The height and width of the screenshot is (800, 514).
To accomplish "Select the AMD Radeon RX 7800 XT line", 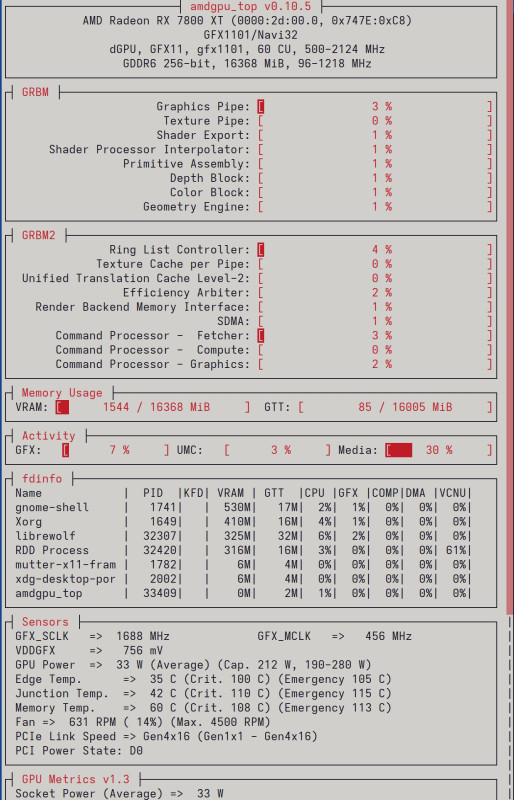I will pos(247,20).
